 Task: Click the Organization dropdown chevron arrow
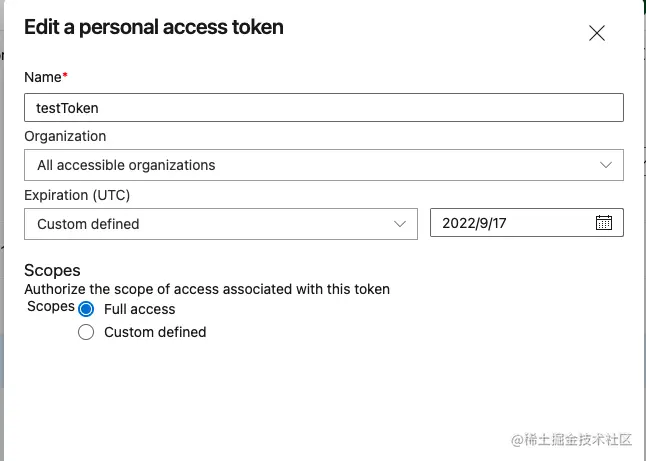pyautogui.click(x=606, y=165)
